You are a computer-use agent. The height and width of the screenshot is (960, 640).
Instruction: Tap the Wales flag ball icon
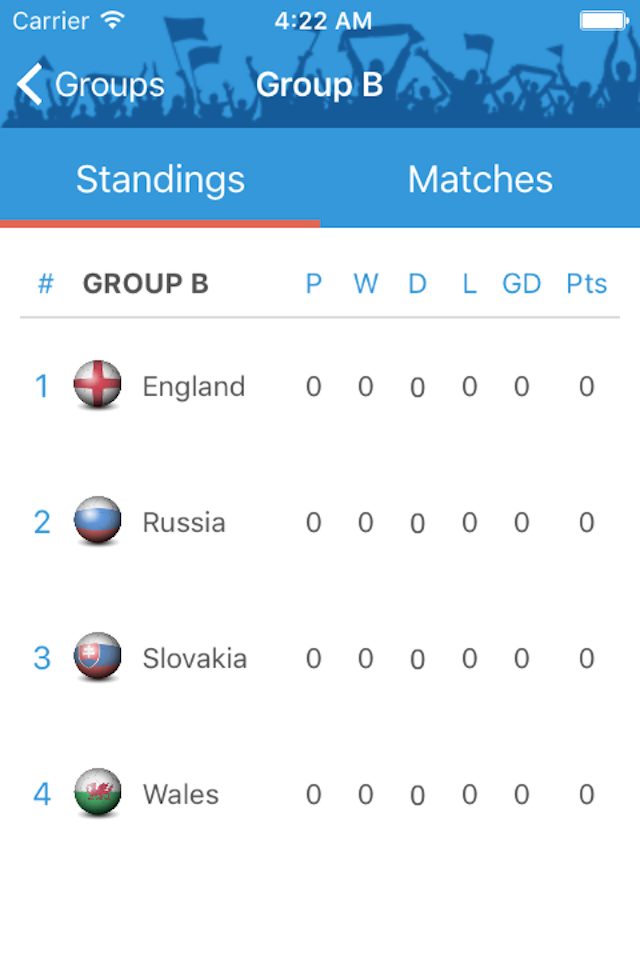point(97,792)
